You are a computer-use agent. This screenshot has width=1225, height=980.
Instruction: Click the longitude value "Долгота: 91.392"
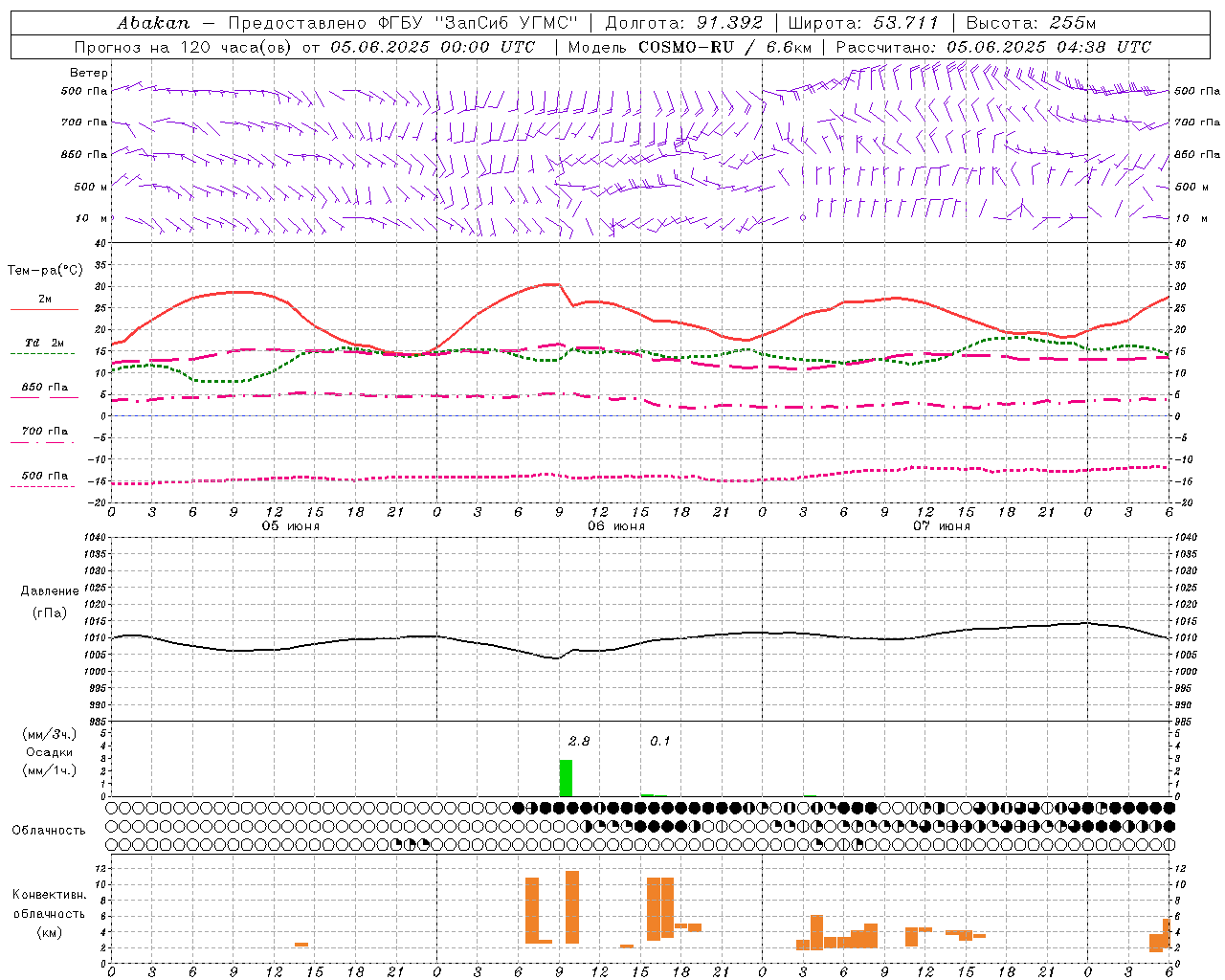click(x=684, y=22)
